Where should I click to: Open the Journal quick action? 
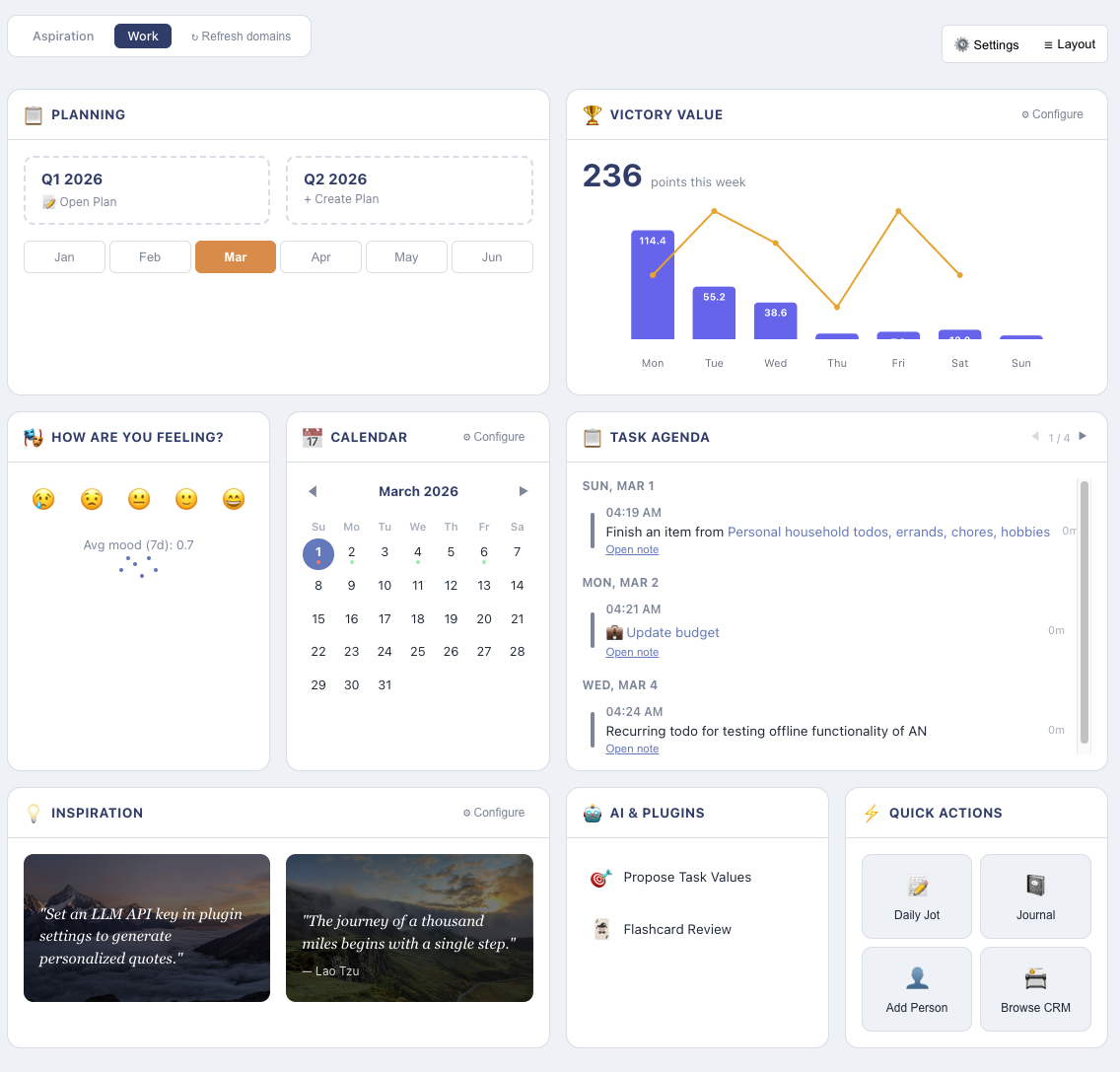point(1035,895)
